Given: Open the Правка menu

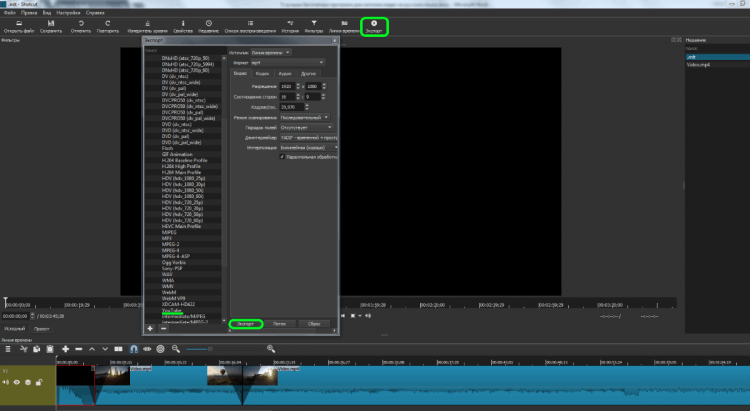Looking at the screenshot, I should [29, 13].
